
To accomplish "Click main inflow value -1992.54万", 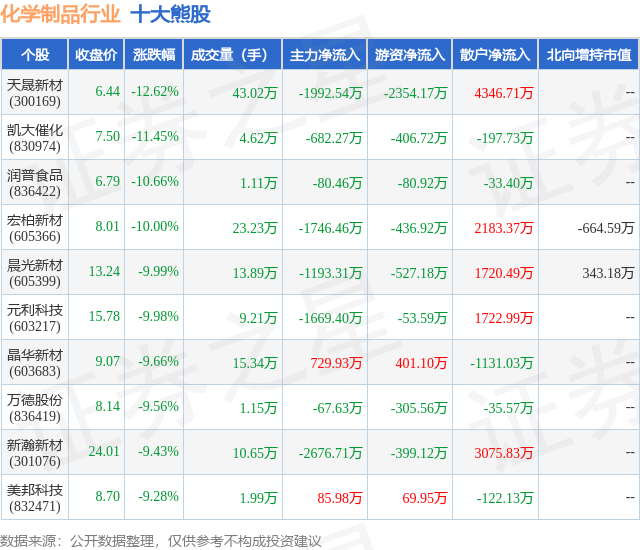I will 330,93.
